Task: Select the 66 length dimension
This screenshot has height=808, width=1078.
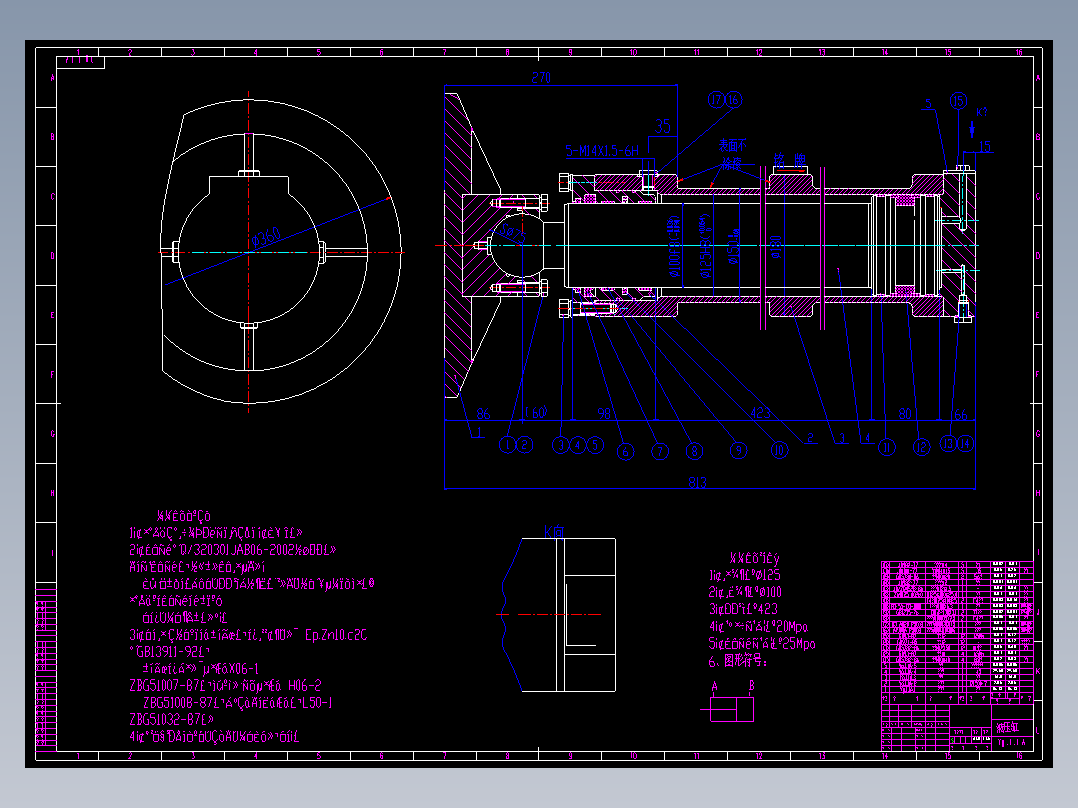Action: (960, 414)
